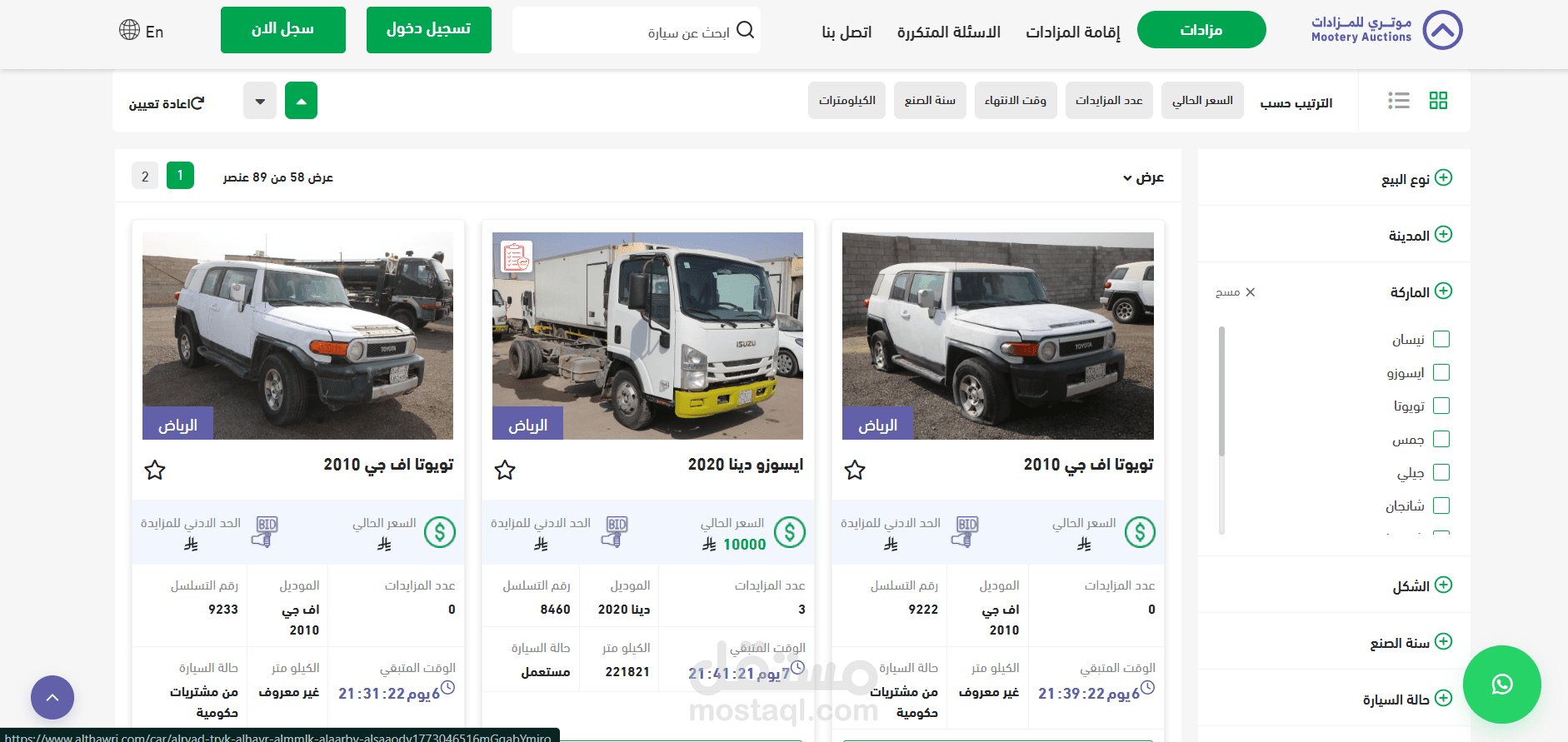
Task: Sort ascending with green up-arrow button
Action: pyautogui.click(x=301, y=101)
